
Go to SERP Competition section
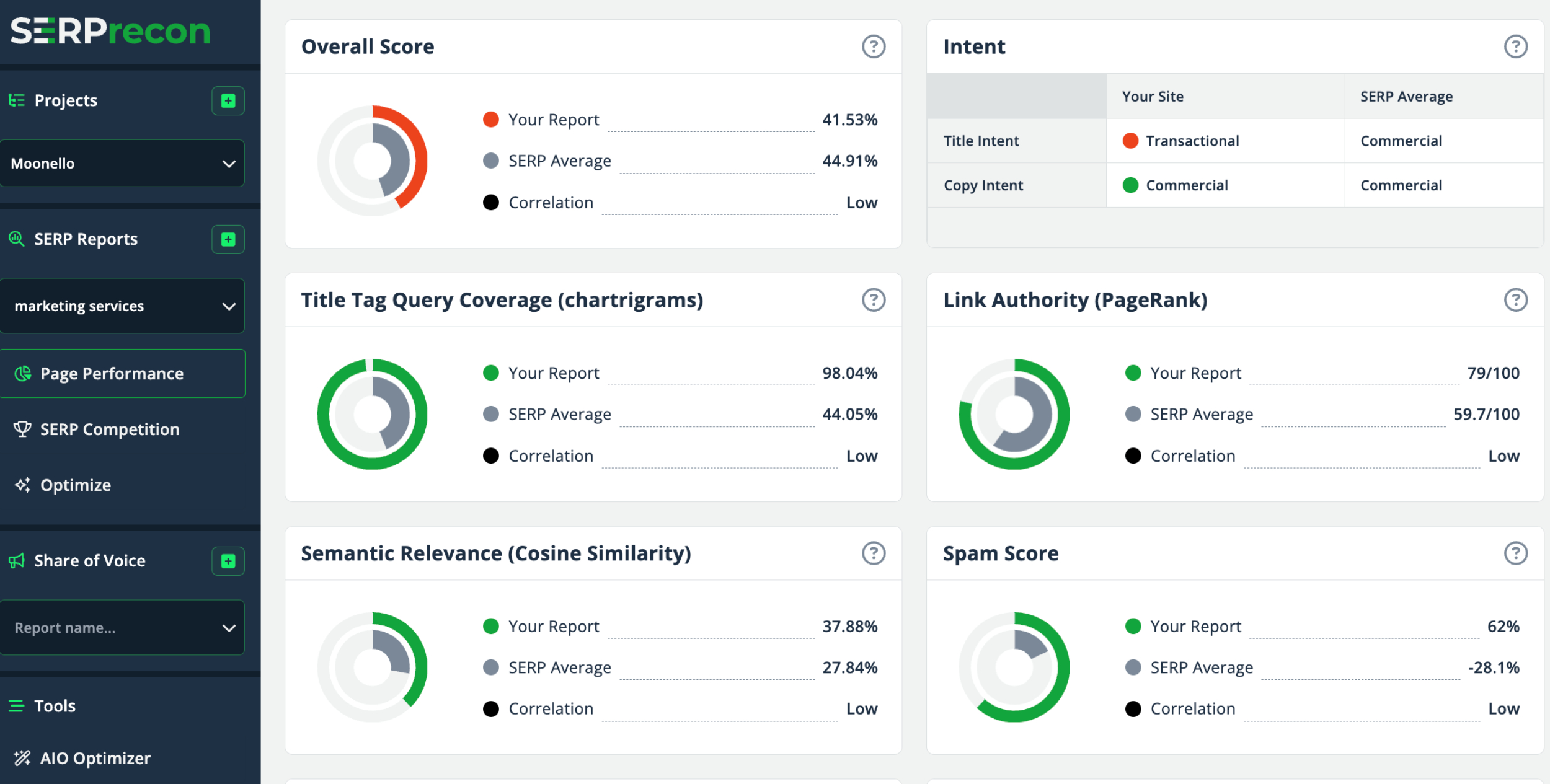[x=109, y=429]
